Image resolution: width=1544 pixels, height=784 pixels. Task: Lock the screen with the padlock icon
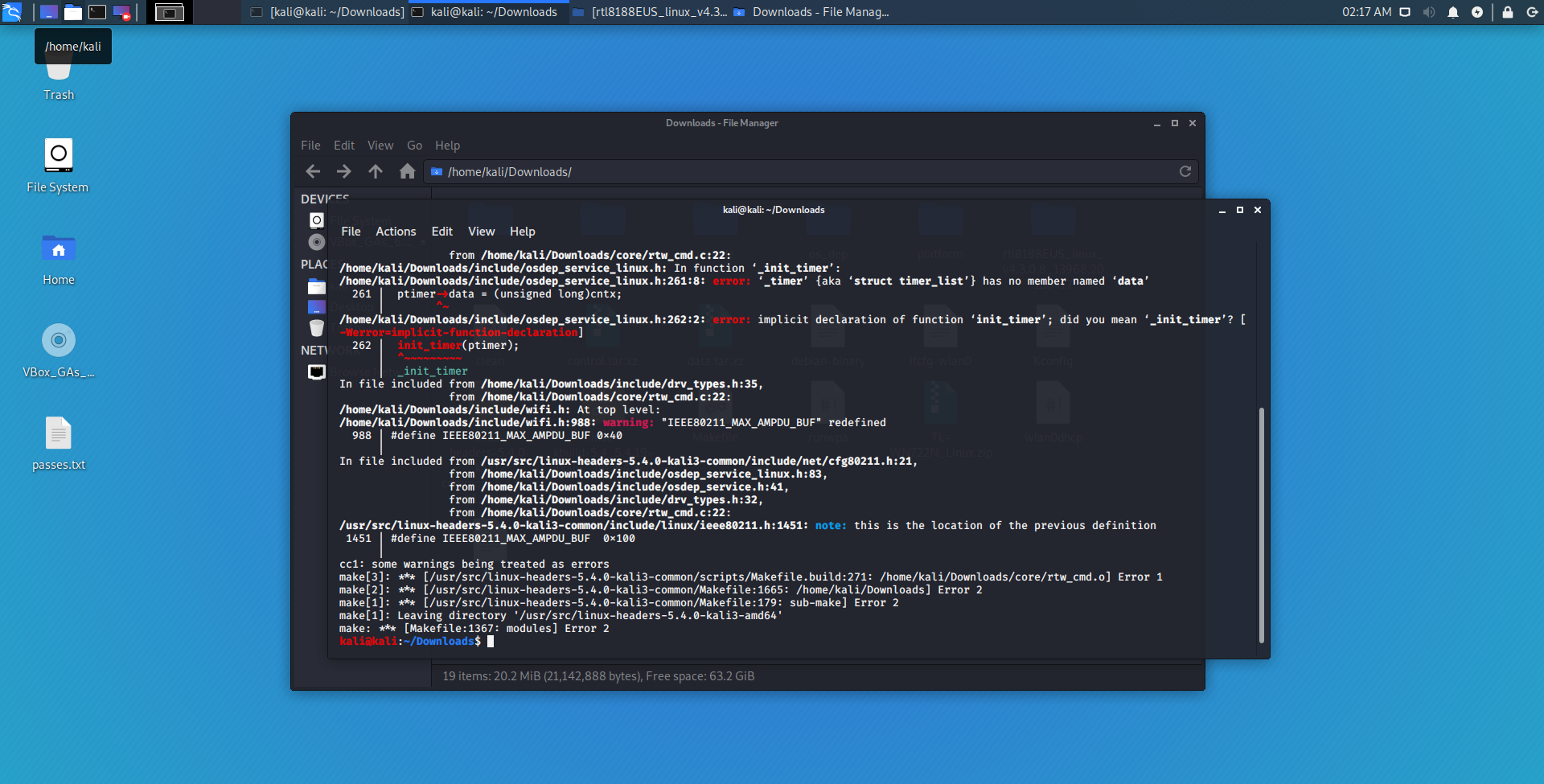[x=1508, y=12]
